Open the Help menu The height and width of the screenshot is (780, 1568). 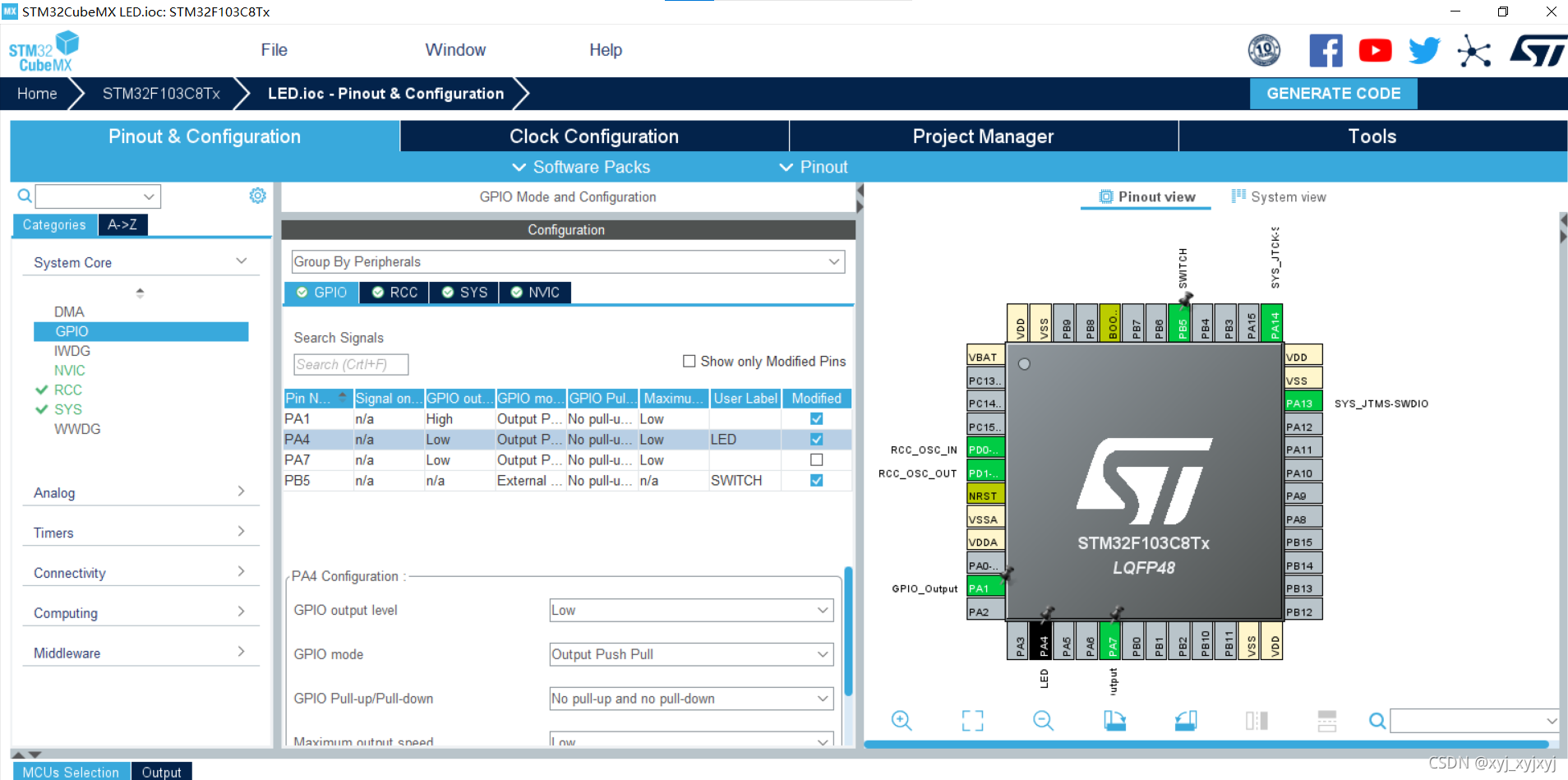tap(606, 50)
